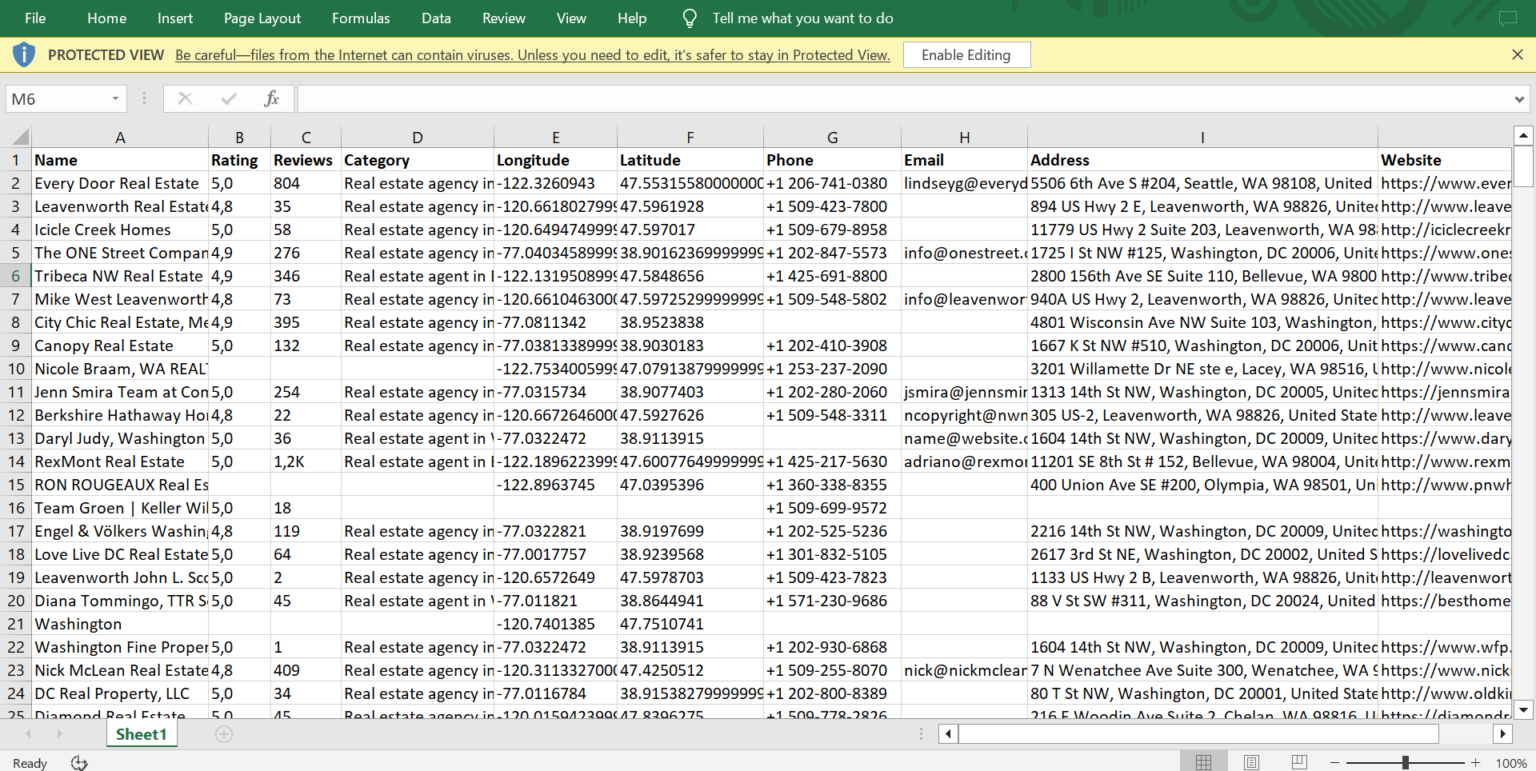Open the Protected View safety link
This screenshot has height=771, width=1536.
coord(532,54)
